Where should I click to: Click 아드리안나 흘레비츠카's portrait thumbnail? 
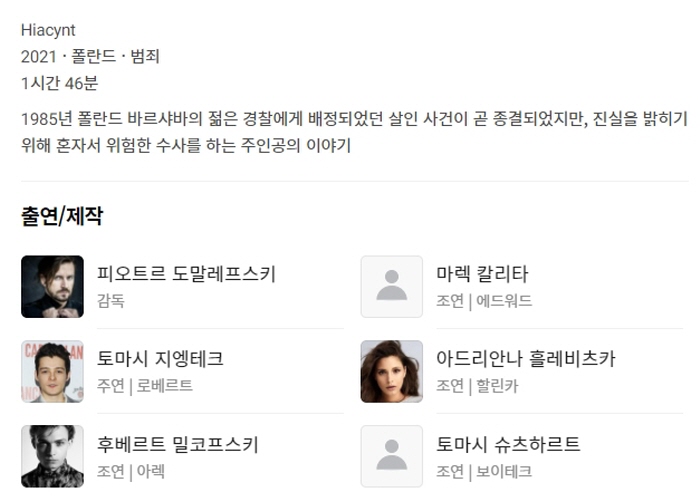(392, 372)
